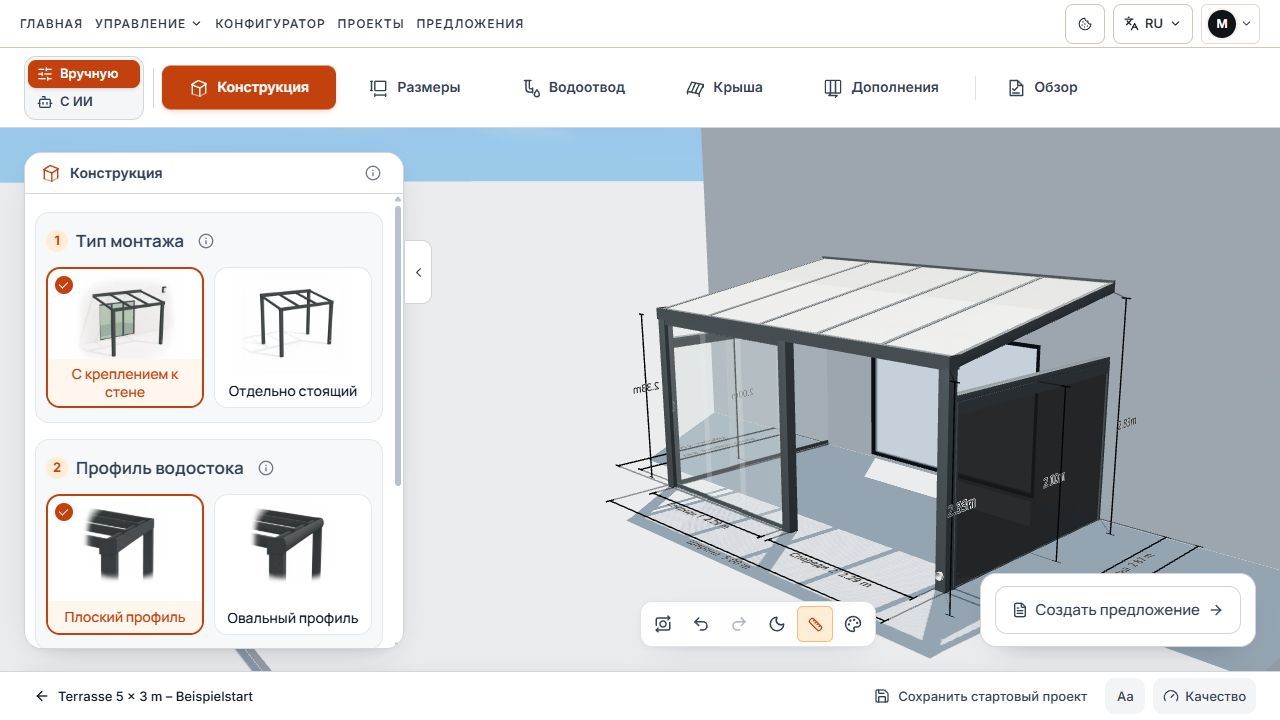Open the Размеры step tab
This screenshot has height=720, width=1280.
click(x=415, y=87)
